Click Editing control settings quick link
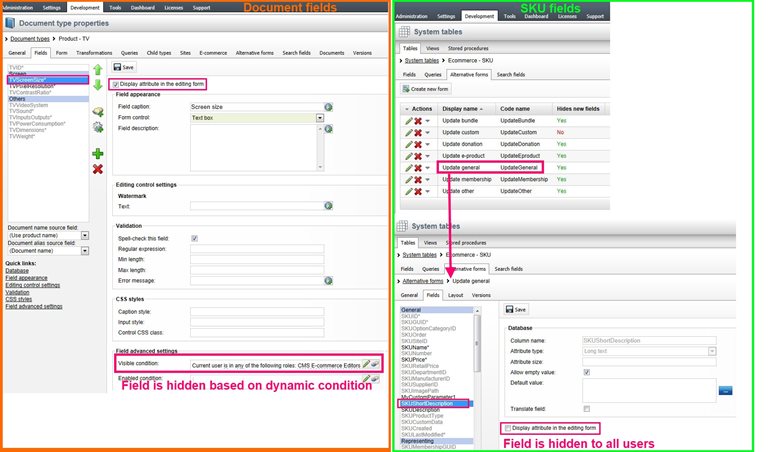 coord(32,285)
